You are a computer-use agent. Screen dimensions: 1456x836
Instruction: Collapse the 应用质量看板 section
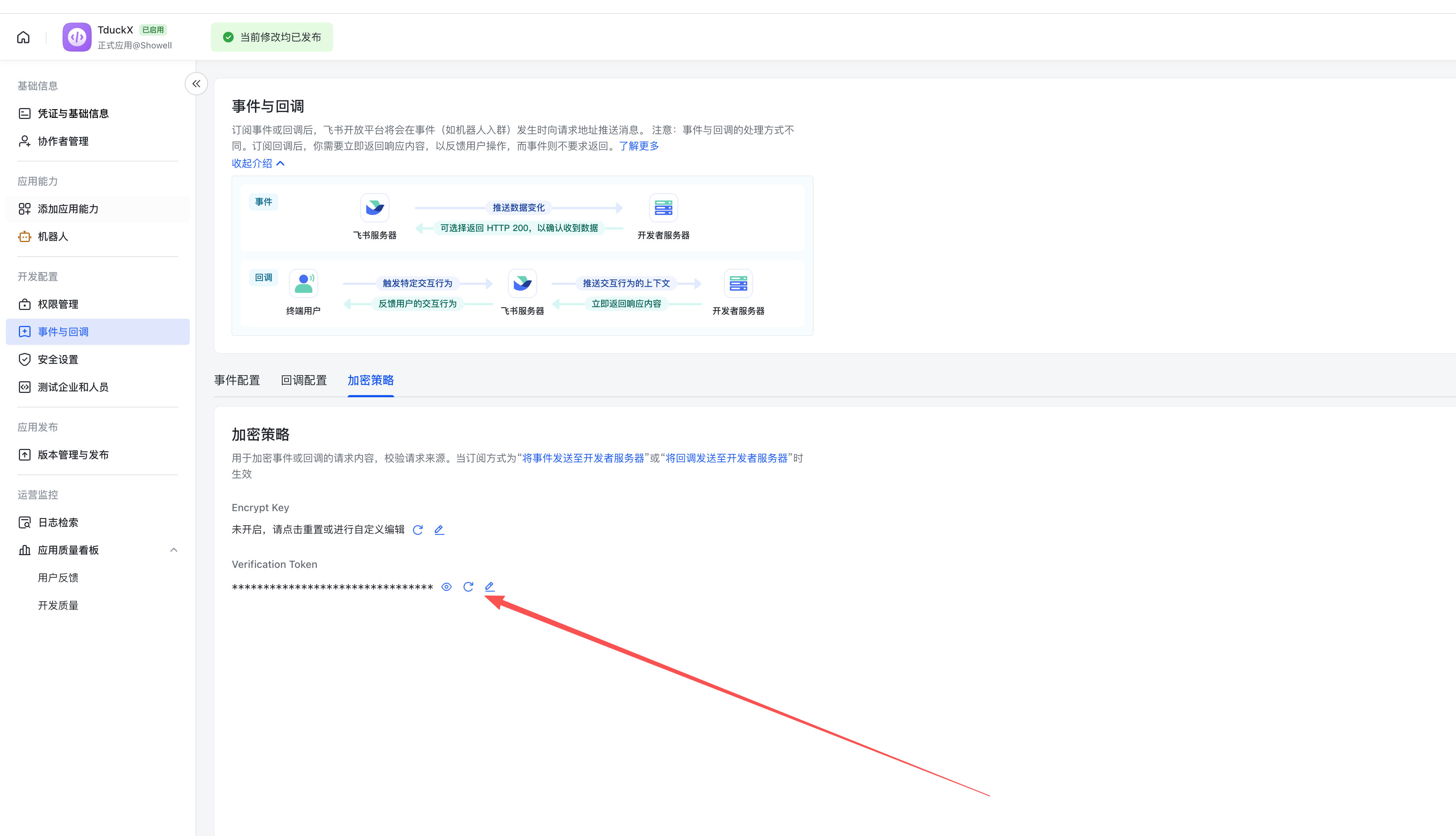(174, 550)
